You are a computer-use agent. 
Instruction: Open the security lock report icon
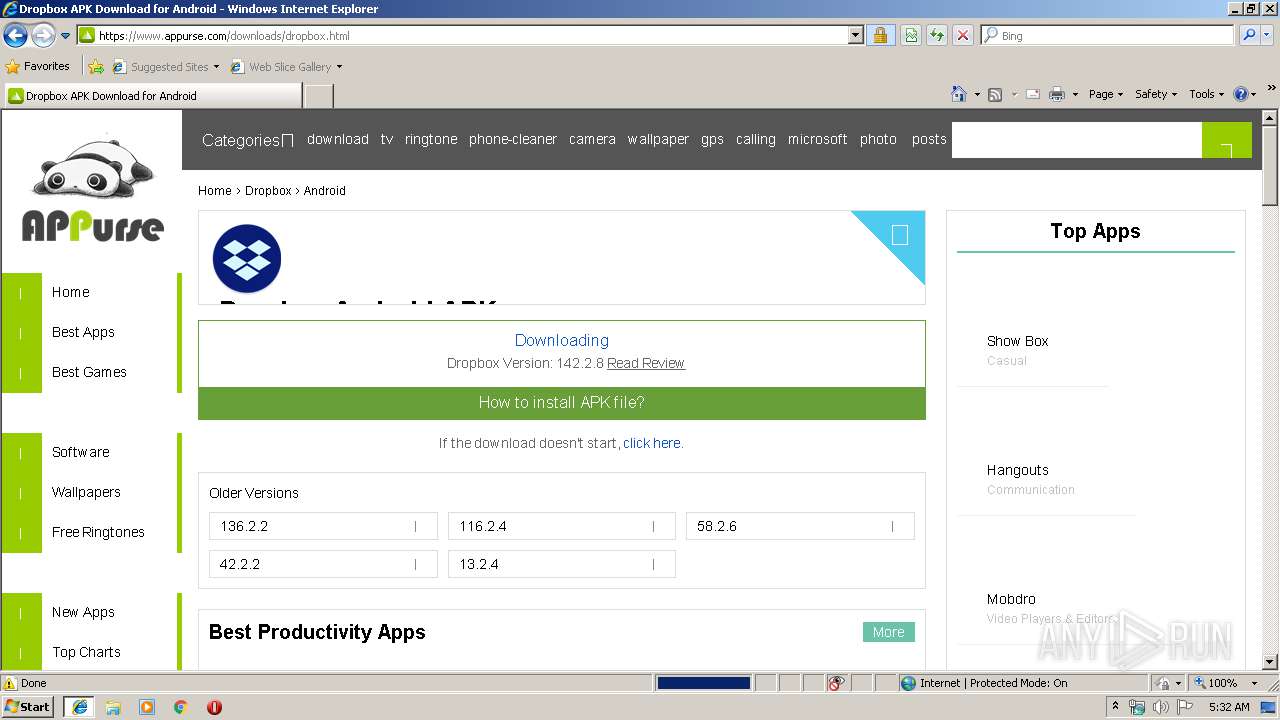coord(880,35)
